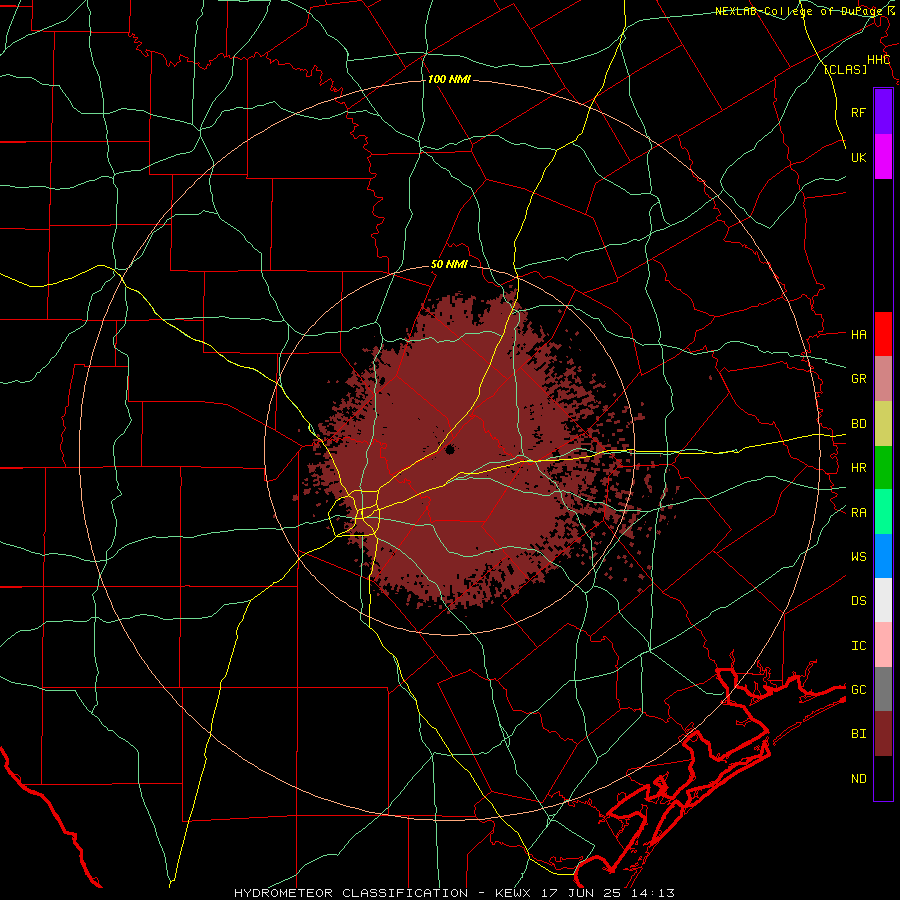Click the HR legend label
Image resolution: width=900 pixels, height=900 pixels.
tap(858, 468)
